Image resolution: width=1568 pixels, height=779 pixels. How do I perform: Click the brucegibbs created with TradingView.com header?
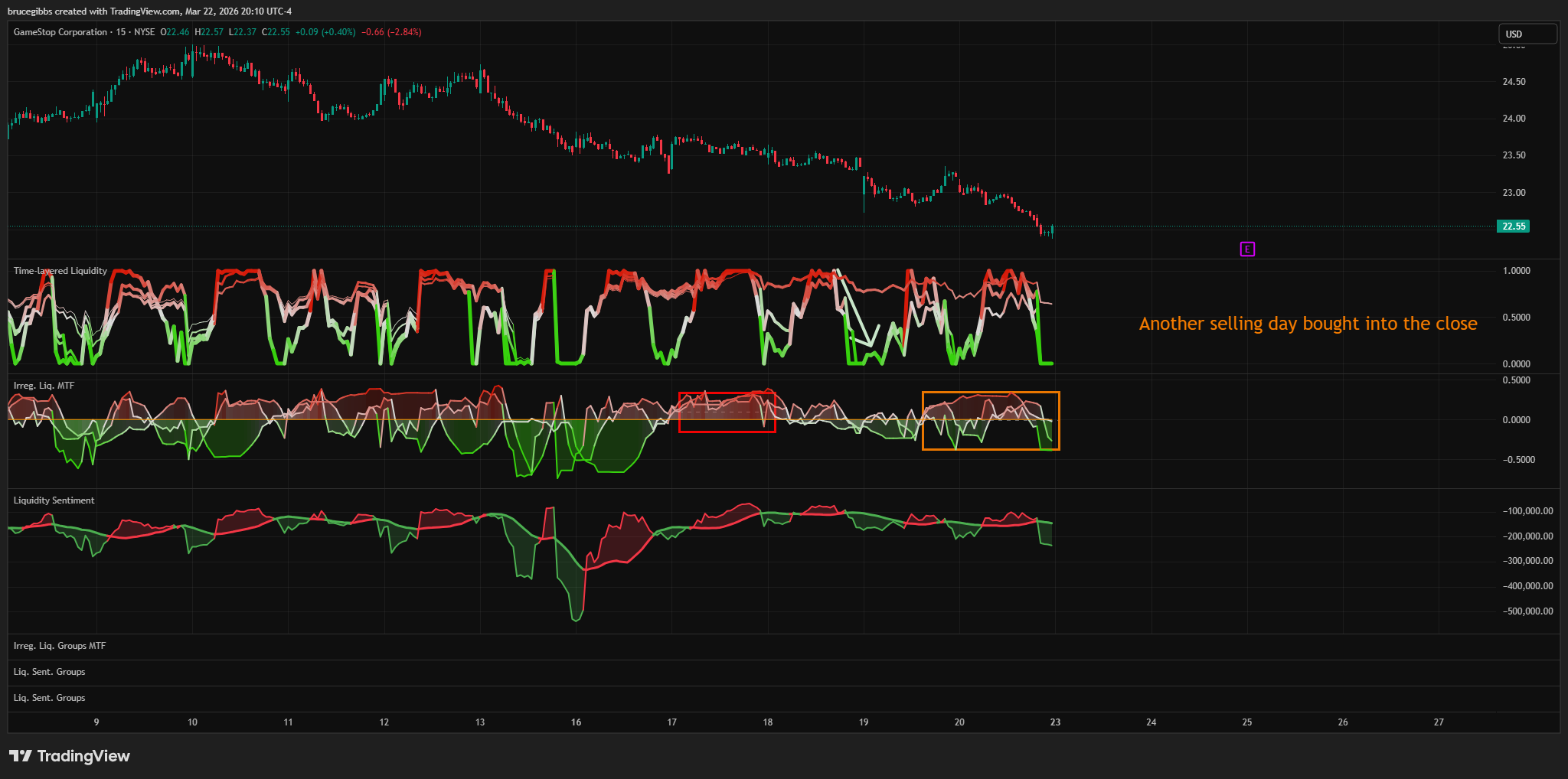tap(149, 11)
